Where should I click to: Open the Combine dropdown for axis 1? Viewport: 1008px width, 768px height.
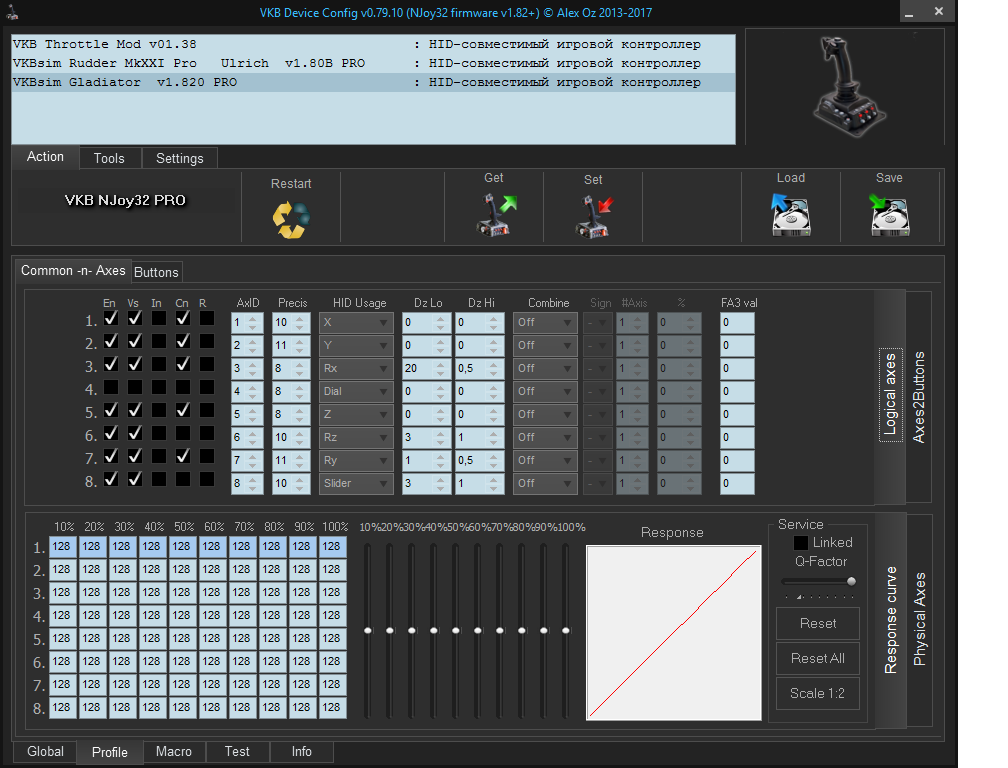pos(545,323)
